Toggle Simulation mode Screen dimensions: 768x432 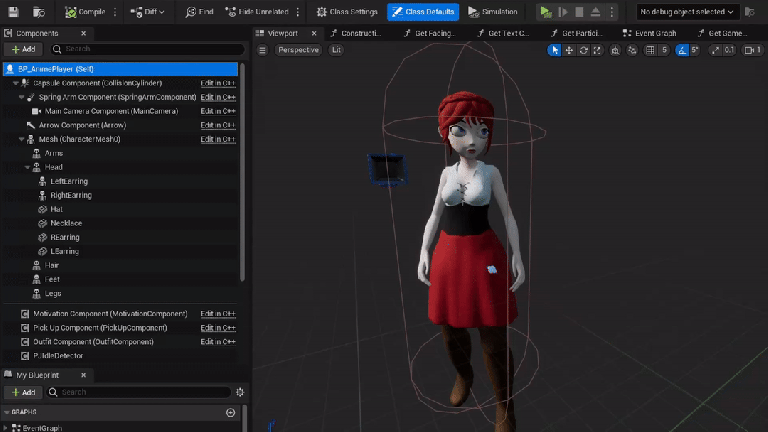click(x=492, y=12)
